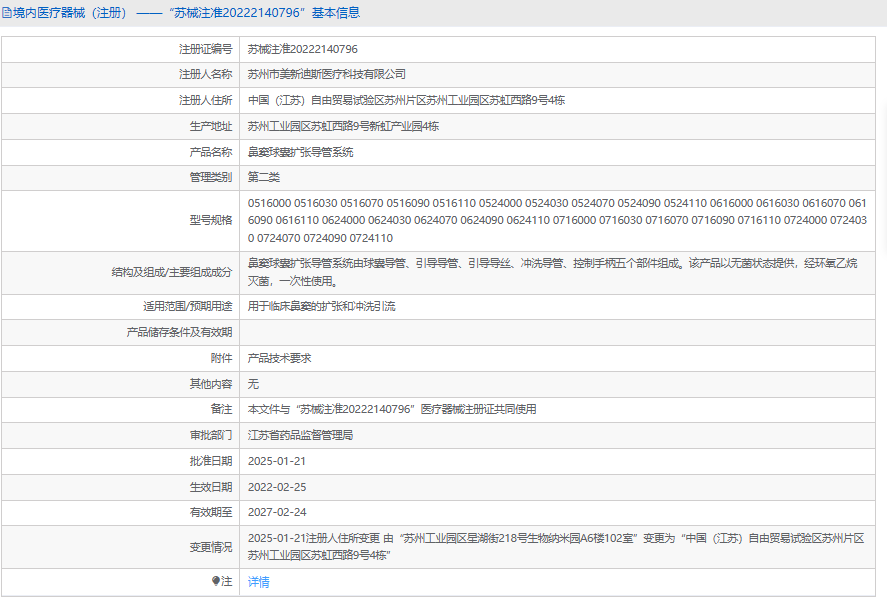Click the 变更情况 change description text
This screenshot has width=887, height=602.
click(555, 547)
